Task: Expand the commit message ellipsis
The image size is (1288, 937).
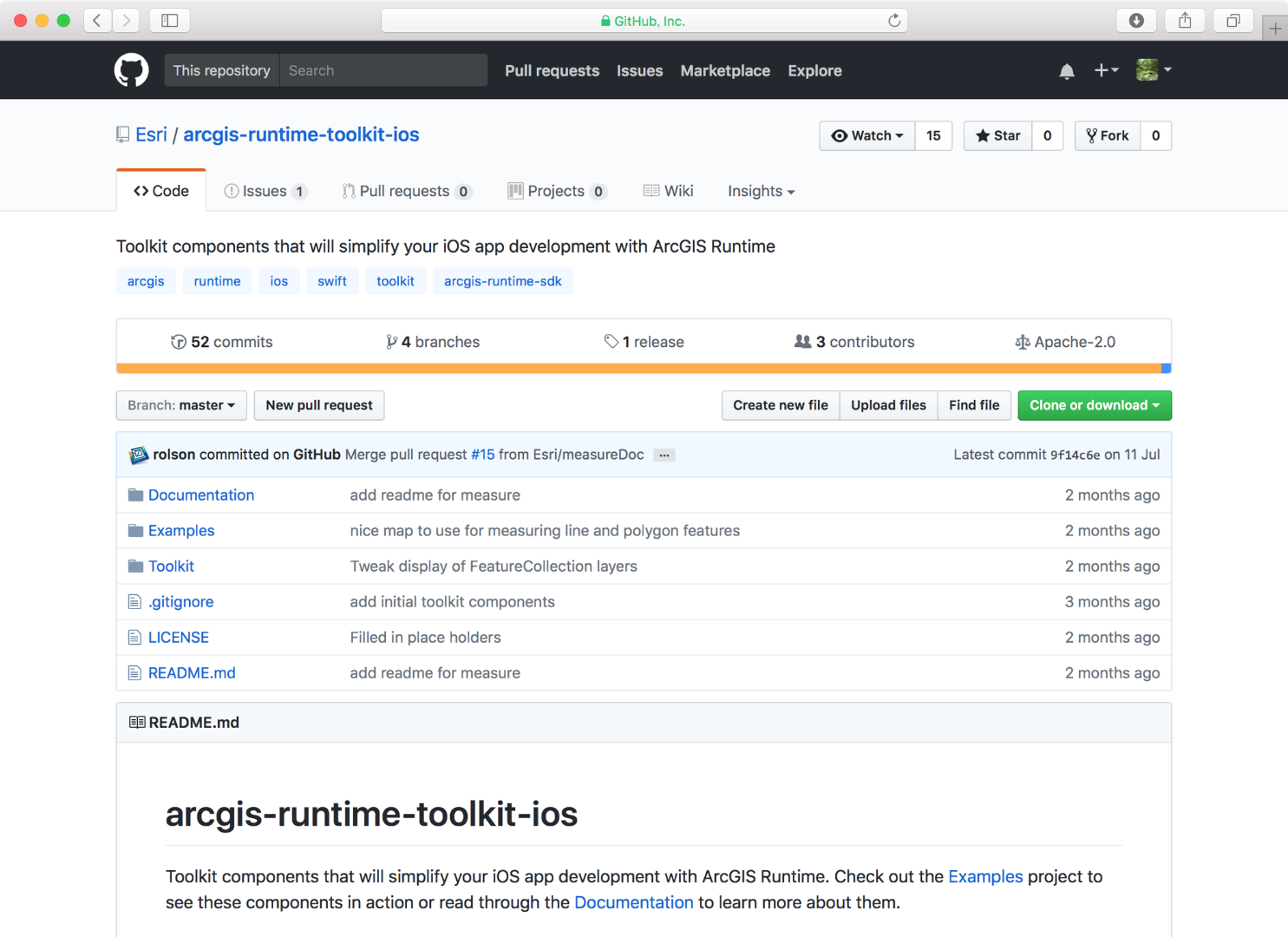Action: tap(664, 455)
